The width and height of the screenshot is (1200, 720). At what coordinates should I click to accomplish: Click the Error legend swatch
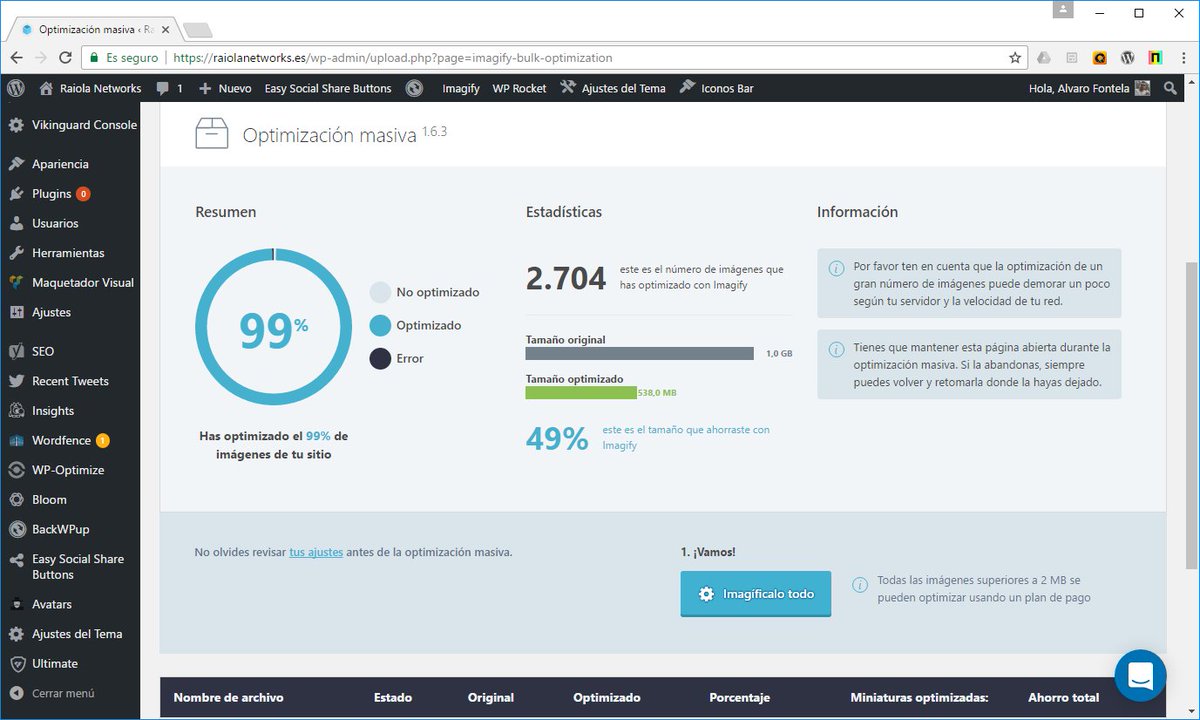[380, 358]
